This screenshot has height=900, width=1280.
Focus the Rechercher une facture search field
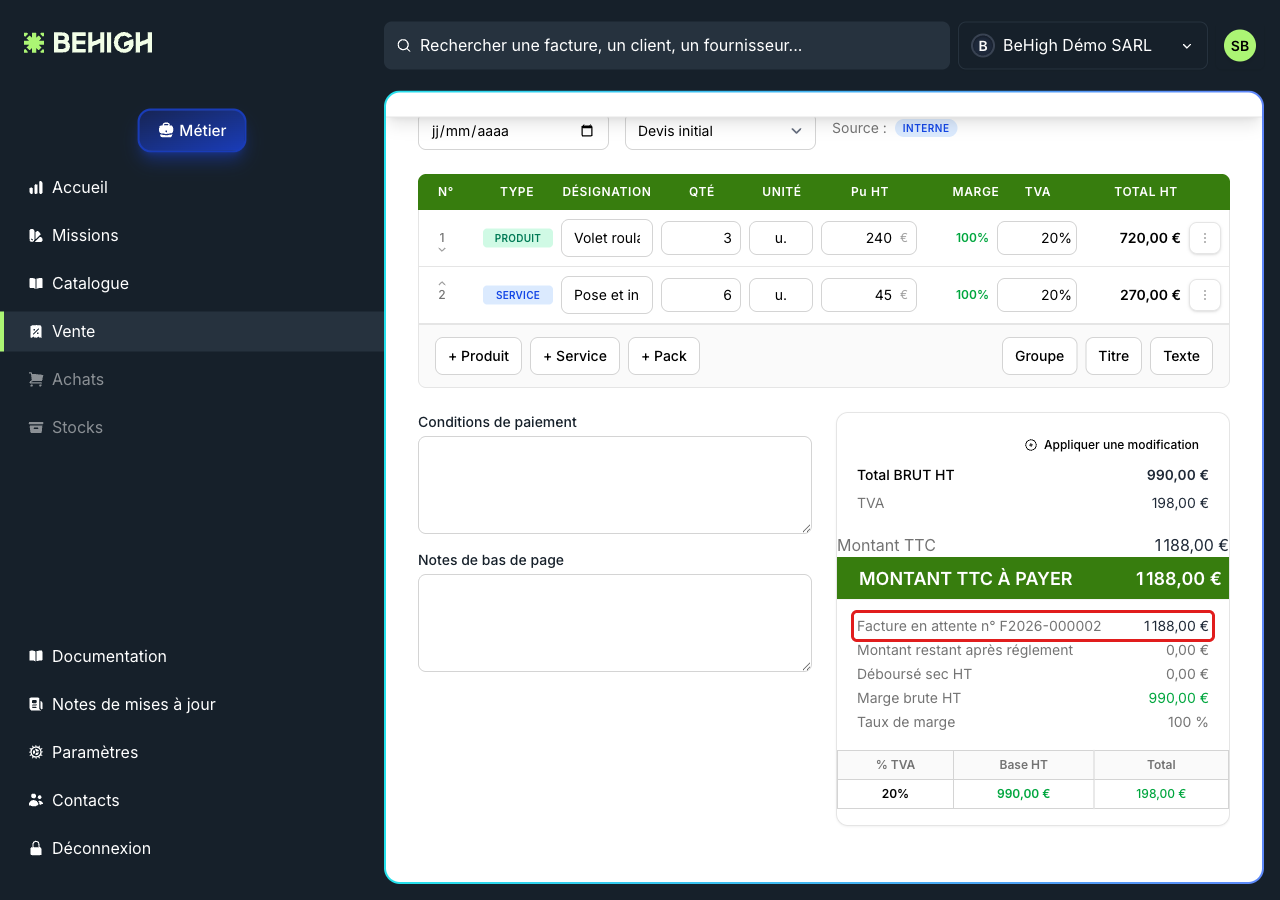tap(667, 46)
